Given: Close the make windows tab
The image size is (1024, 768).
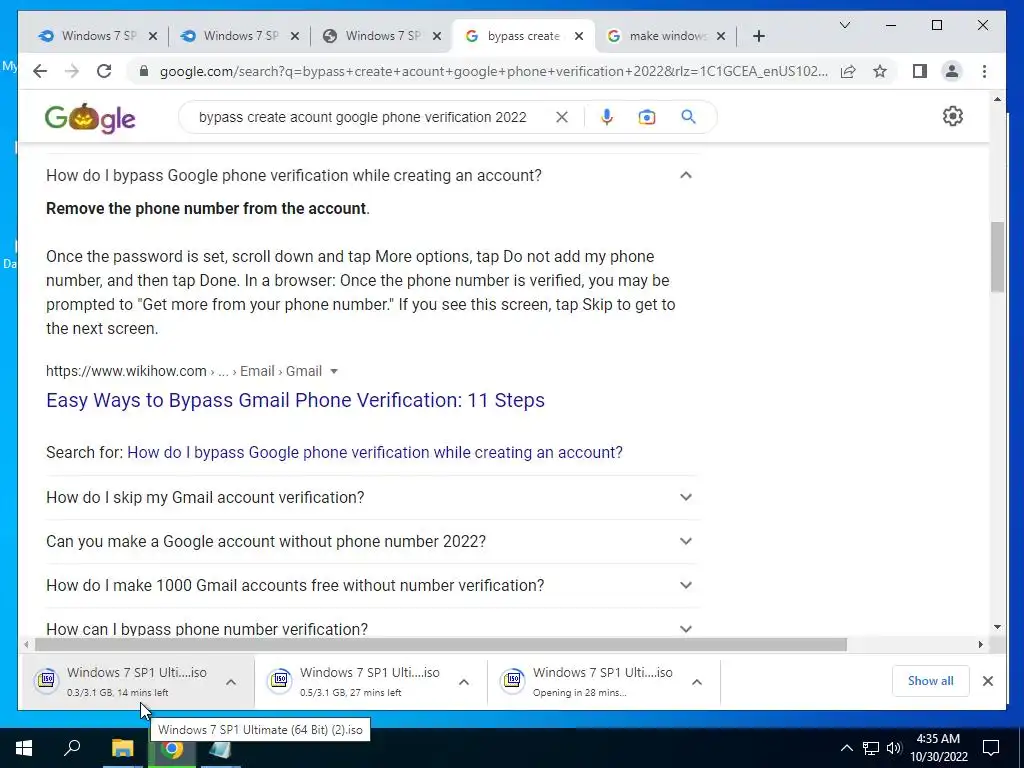Looking at the screenshot, I should [721, 37].
